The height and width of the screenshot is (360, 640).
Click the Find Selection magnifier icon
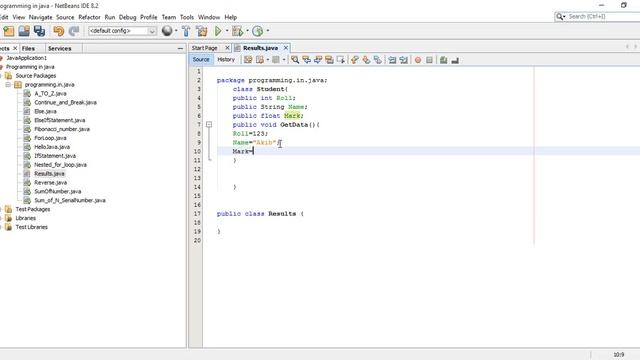pyautogui.click(x=295, y=60)
